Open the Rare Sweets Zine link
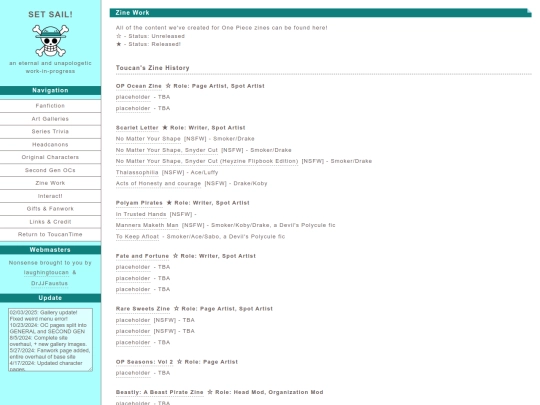Viewport: 540px width, 405px height. pyautogui.click(x=143, y=309)
